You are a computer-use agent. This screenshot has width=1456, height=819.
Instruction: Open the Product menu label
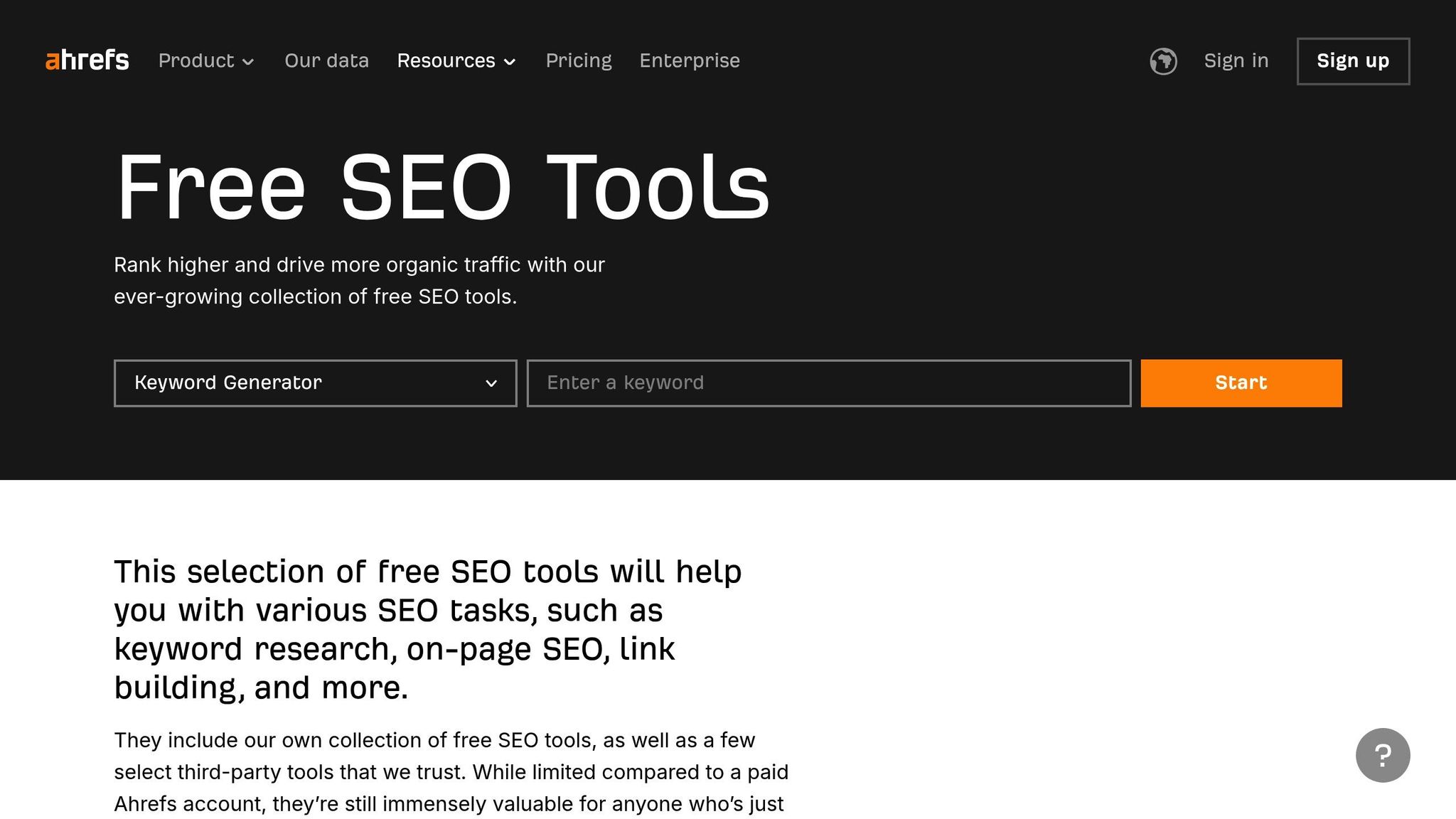pos(196,60)
